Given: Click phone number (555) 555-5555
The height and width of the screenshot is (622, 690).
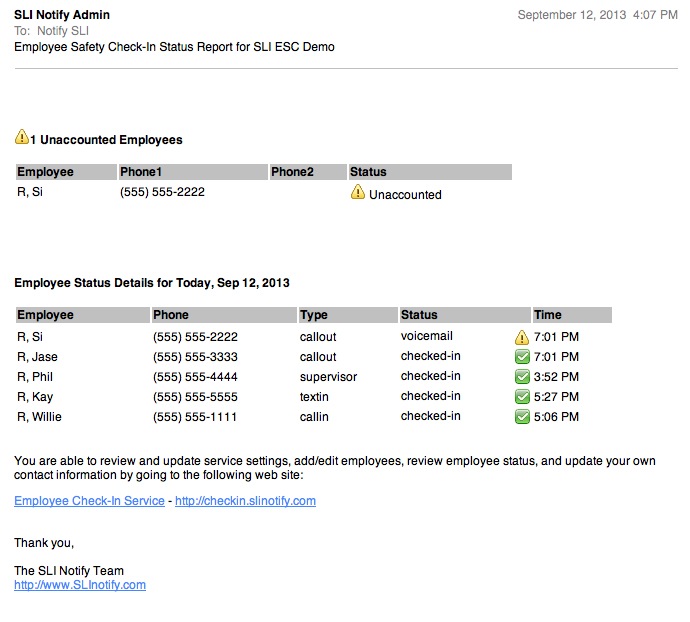Looking at the screenshot, I should tap(195, 397).
